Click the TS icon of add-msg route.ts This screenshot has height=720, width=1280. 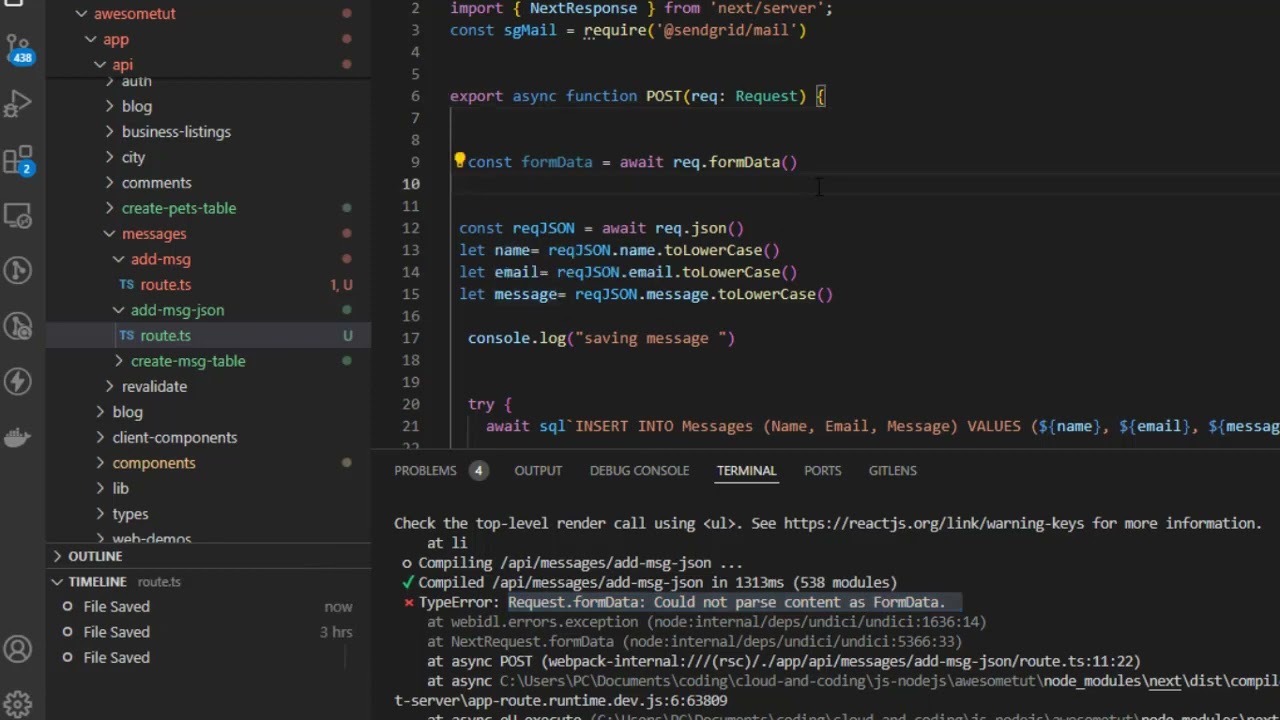127,285
